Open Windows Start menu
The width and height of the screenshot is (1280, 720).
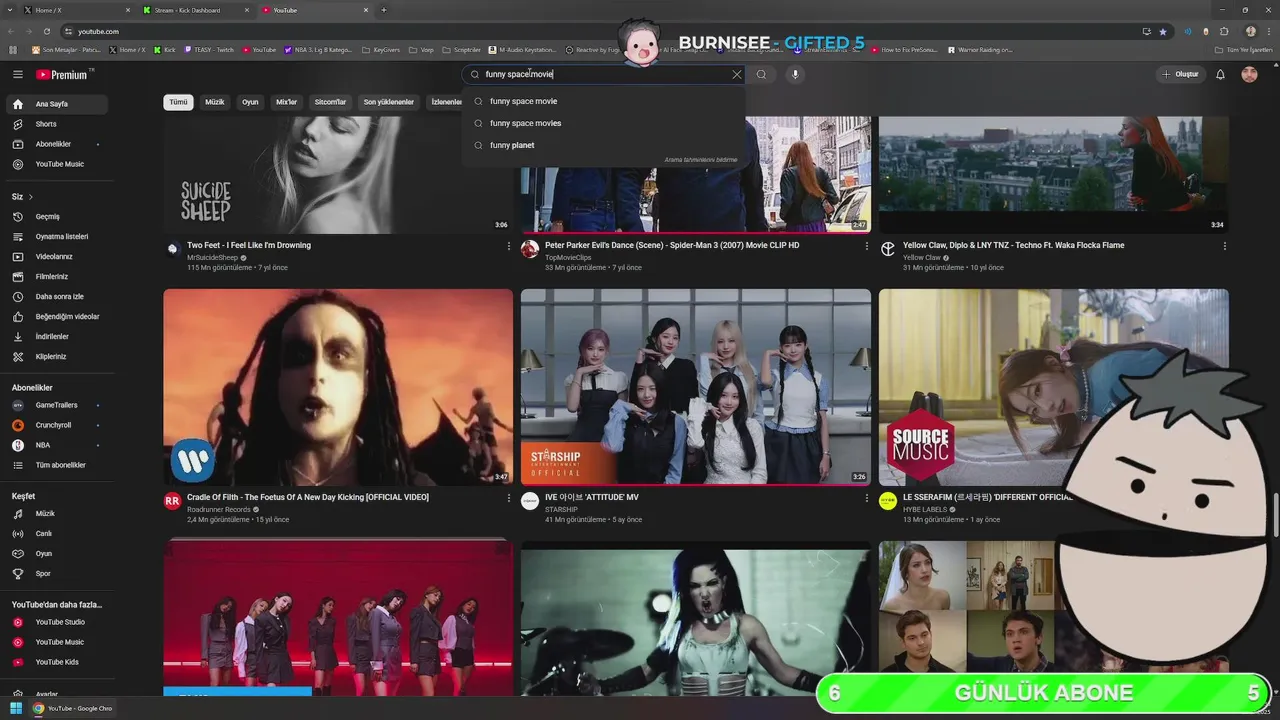coord(16,708)
